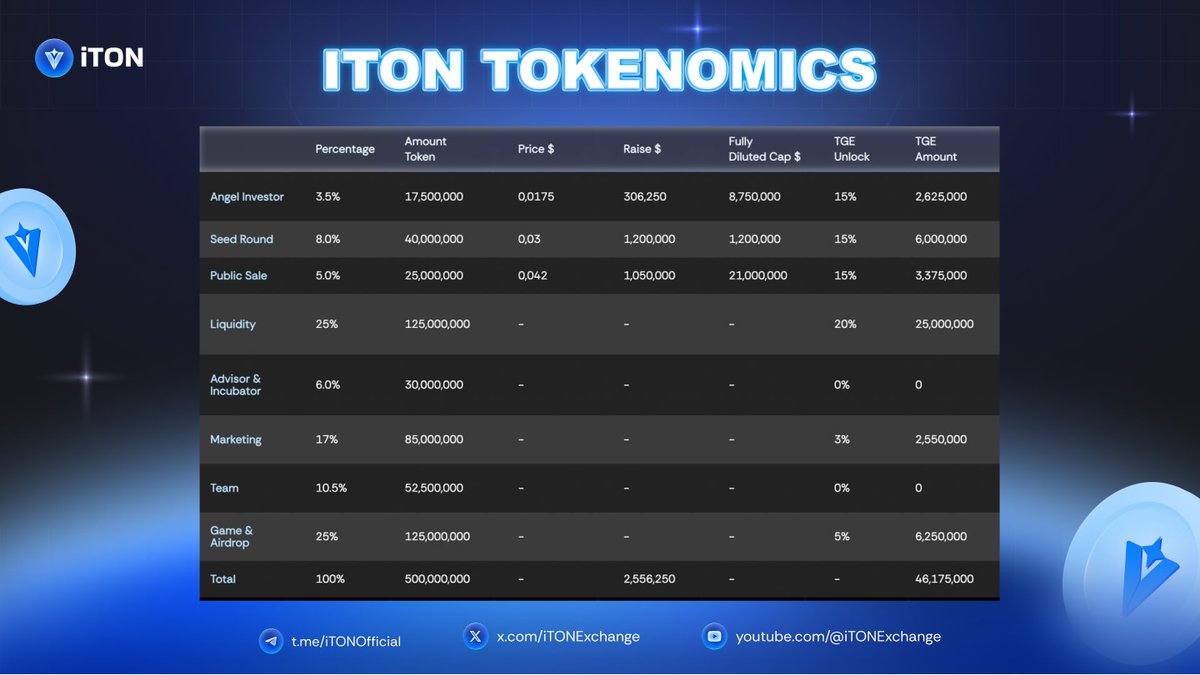Select the Marketing row label
Viewport: 1200px width, 675px height.
click(x=236, y=439)
